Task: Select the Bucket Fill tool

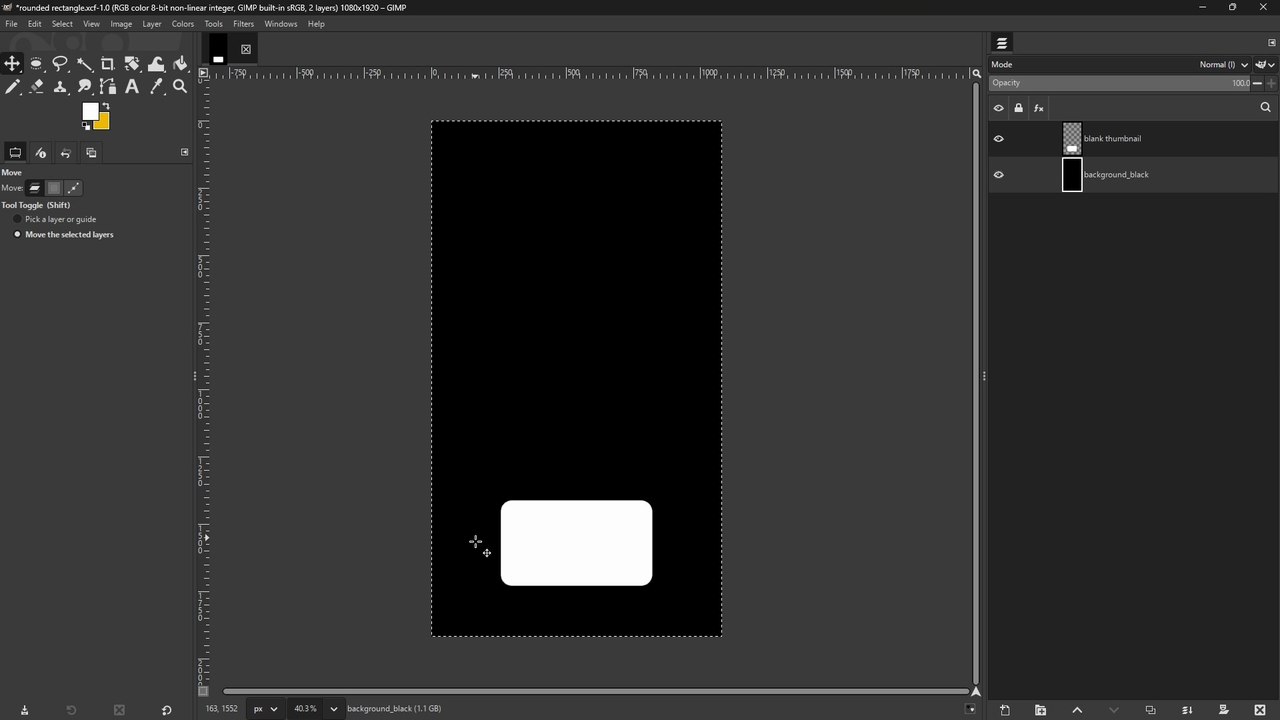Action: click(x=180, y=64)
